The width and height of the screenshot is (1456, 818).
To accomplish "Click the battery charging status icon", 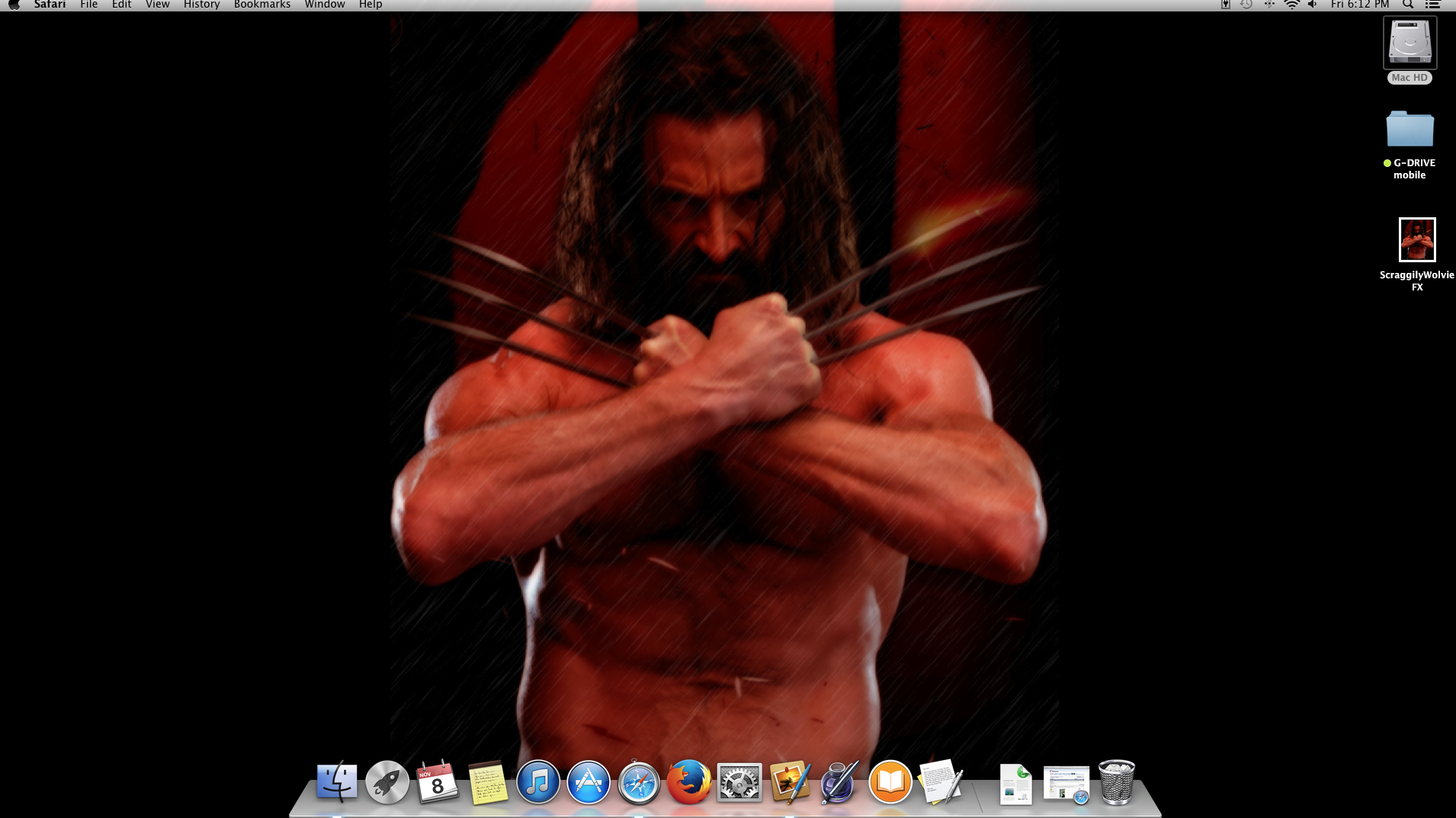I will point(1225,5).
